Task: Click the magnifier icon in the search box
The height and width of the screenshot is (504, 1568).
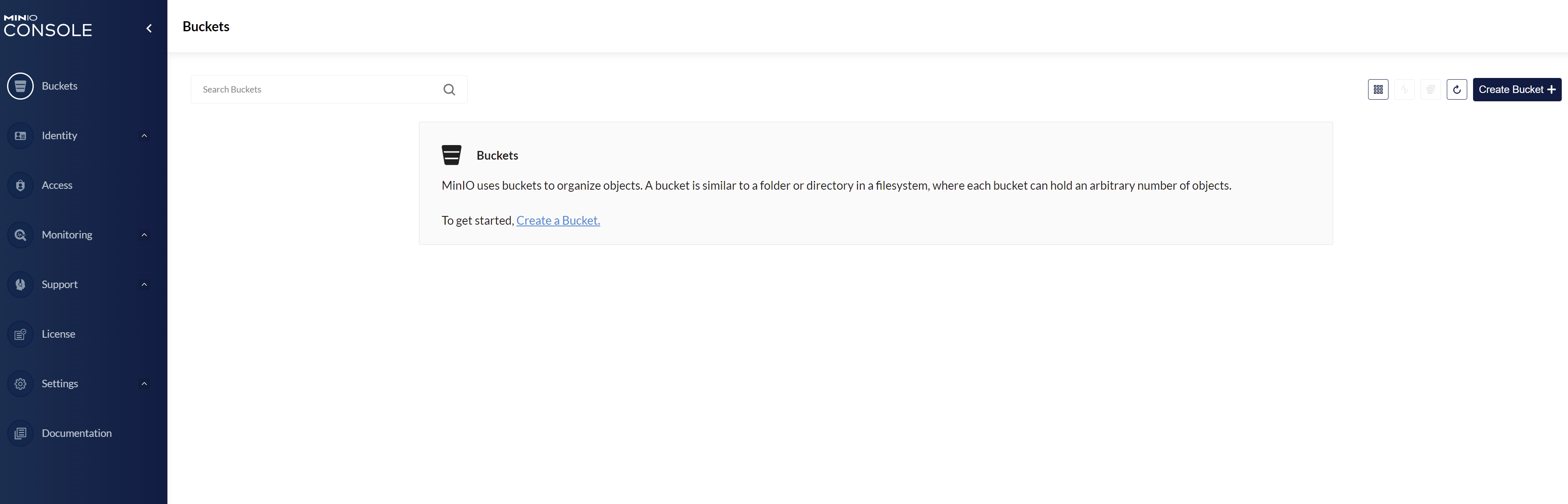Action: (x=449, y=90)
